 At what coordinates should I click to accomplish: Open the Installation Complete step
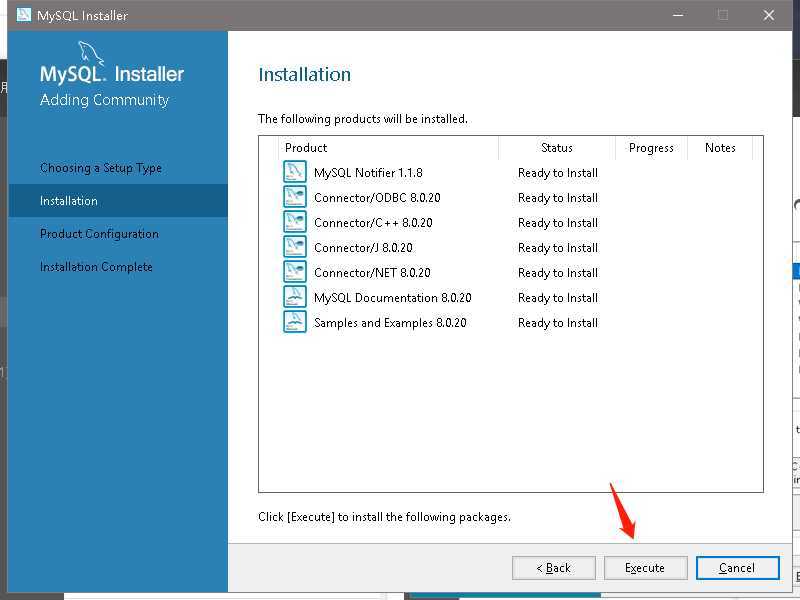(96, 267)
